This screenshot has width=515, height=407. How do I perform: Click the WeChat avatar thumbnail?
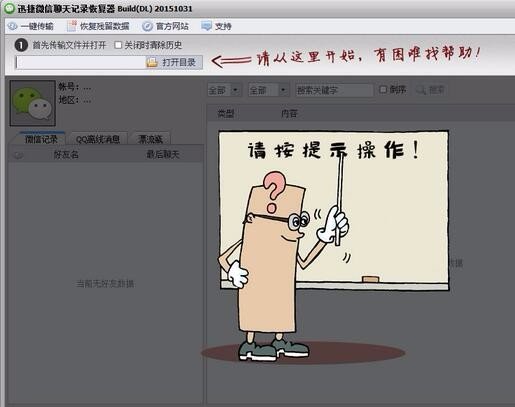33,103
